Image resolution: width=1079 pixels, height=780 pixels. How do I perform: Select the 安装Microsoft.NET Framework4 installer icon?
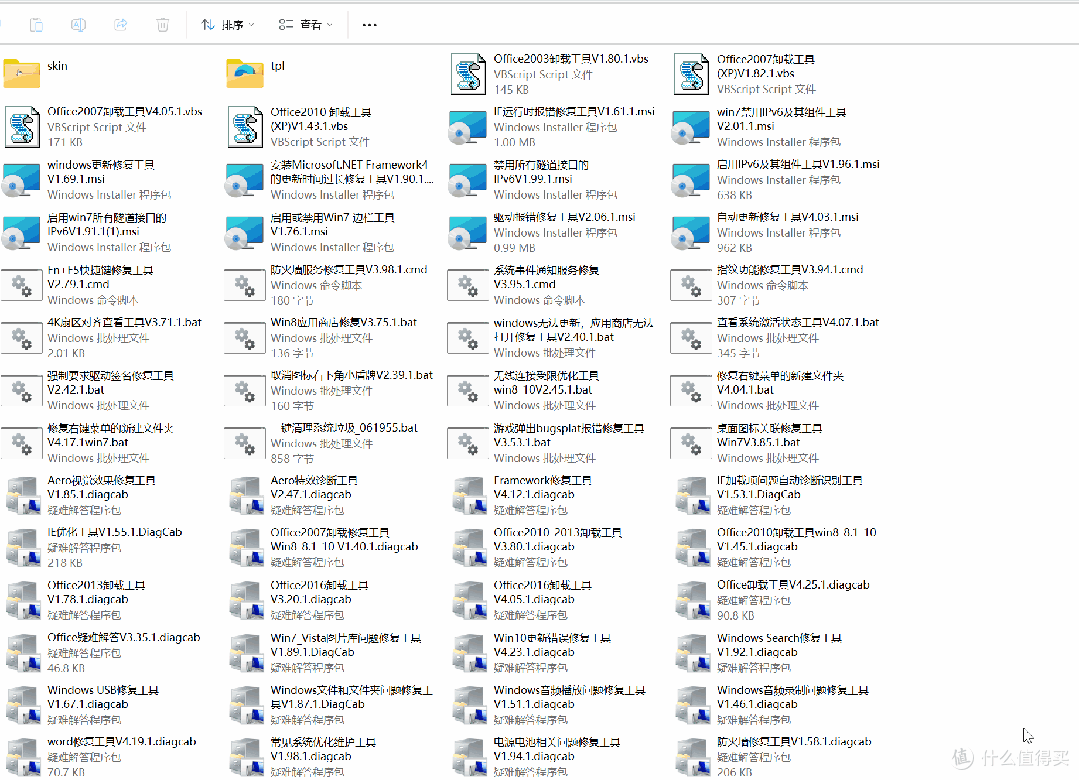244,181
